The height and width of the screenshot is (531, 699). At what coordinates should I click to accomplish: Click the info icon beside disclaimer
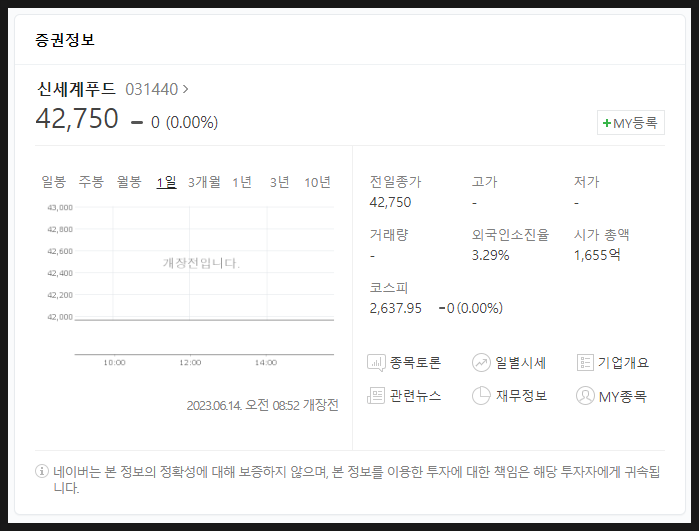(42, 471)
